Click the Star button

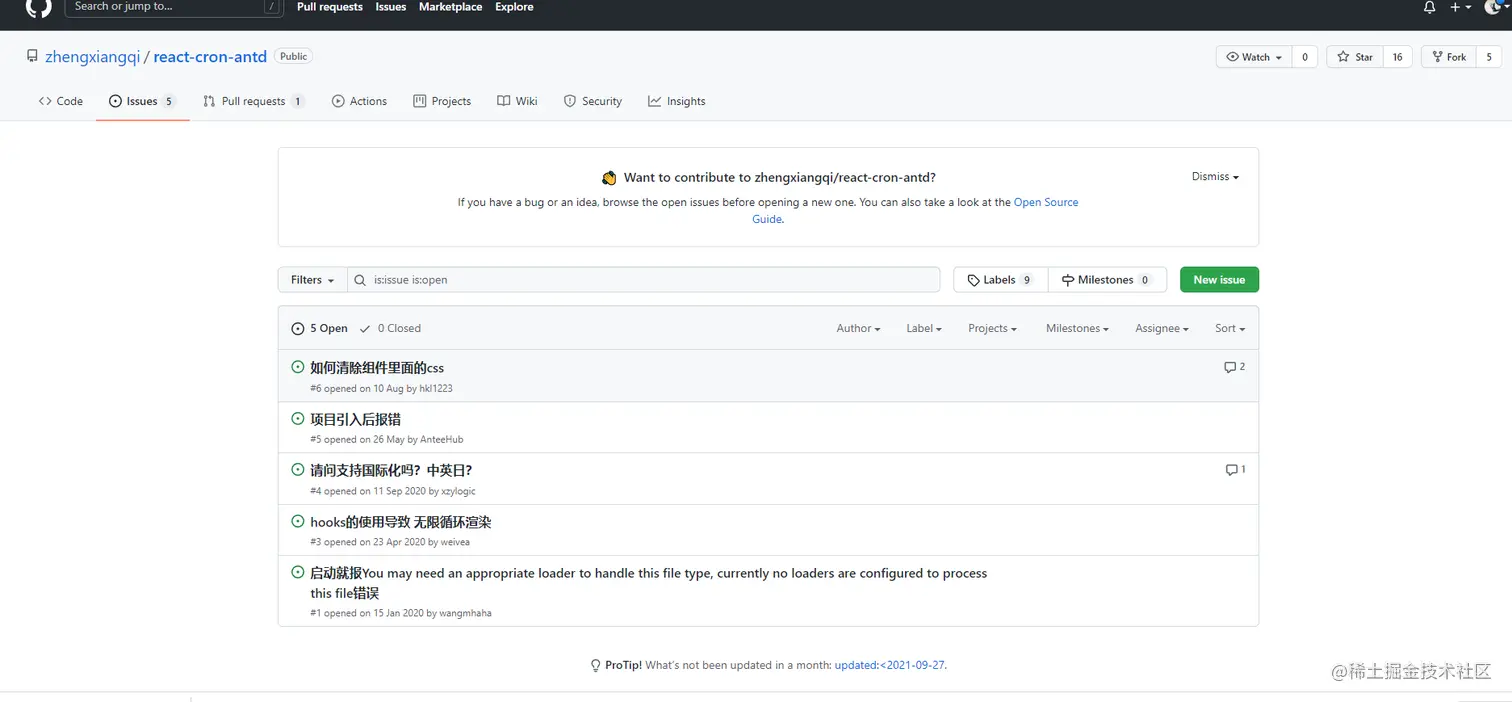(1355, 57)
